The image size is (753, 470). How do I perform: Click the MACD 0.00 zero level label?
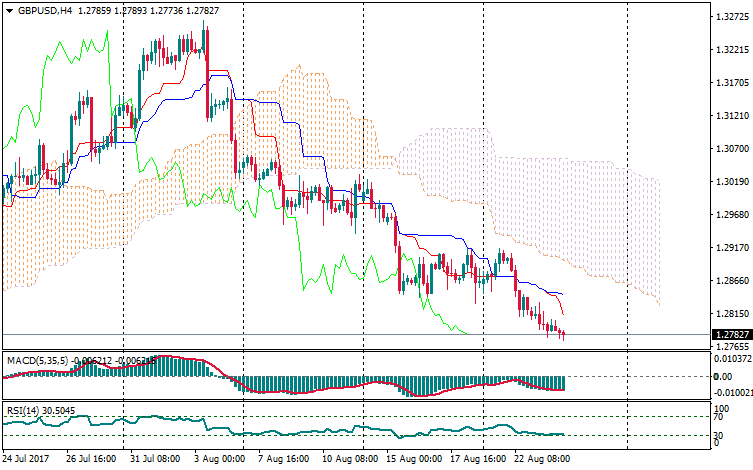[720, 376]
